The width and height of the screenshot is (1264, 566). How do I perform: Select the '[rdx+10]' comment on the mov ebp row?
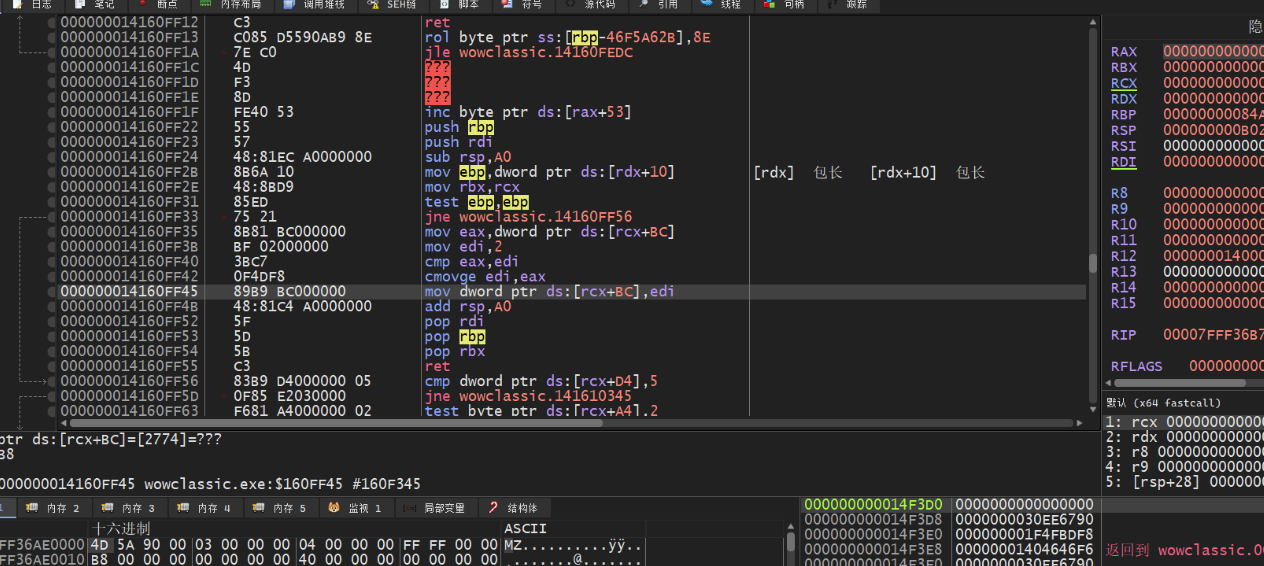(903, 172)
